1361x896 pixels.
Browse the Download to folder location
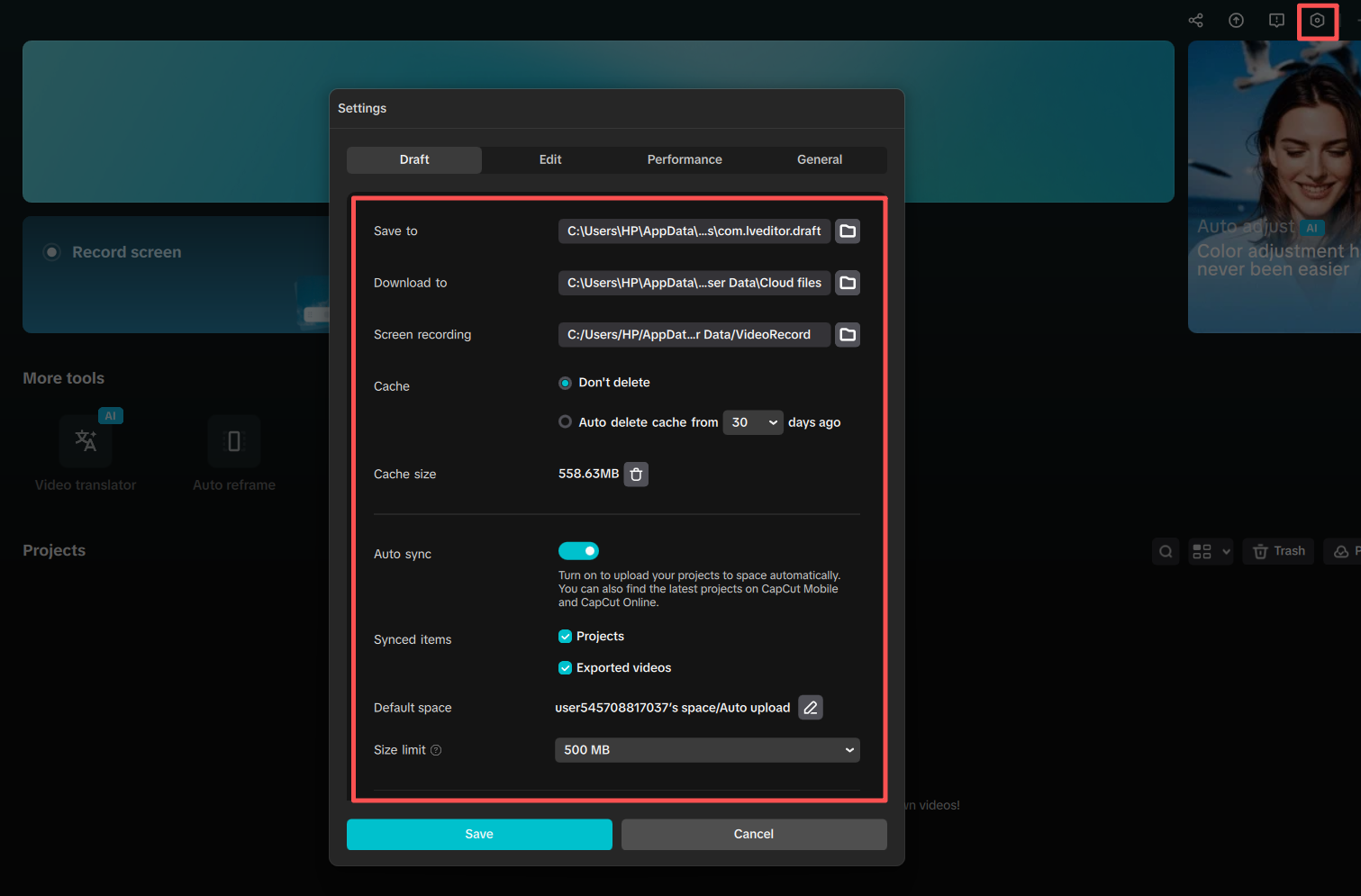click(x=847, y=282)
